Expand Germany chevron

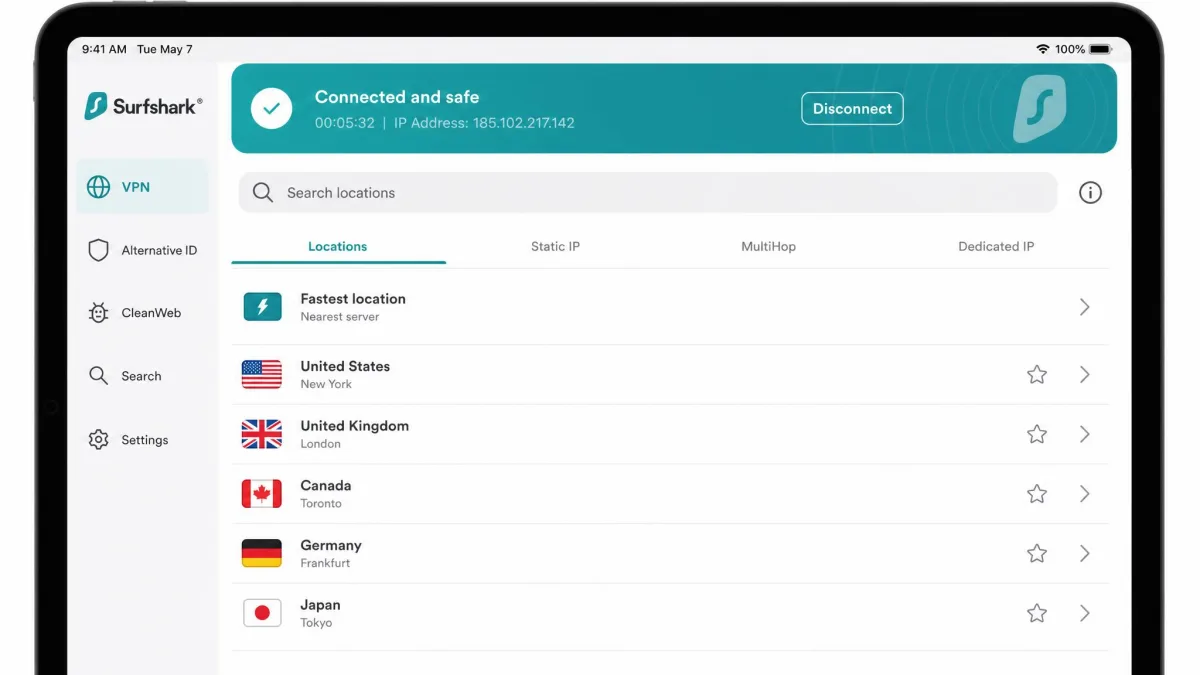coord(1085,553)
